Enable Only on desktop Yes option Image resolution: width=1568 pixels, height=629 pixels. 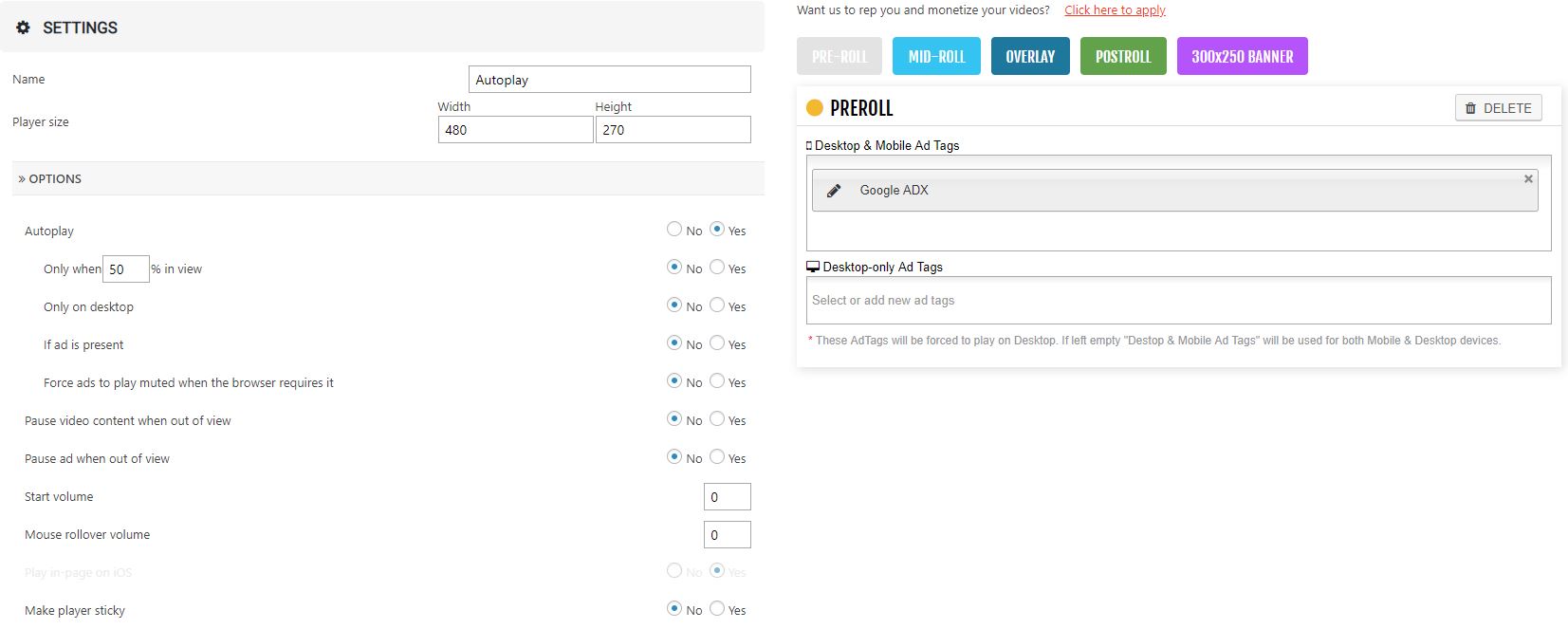tap(717, 305)
